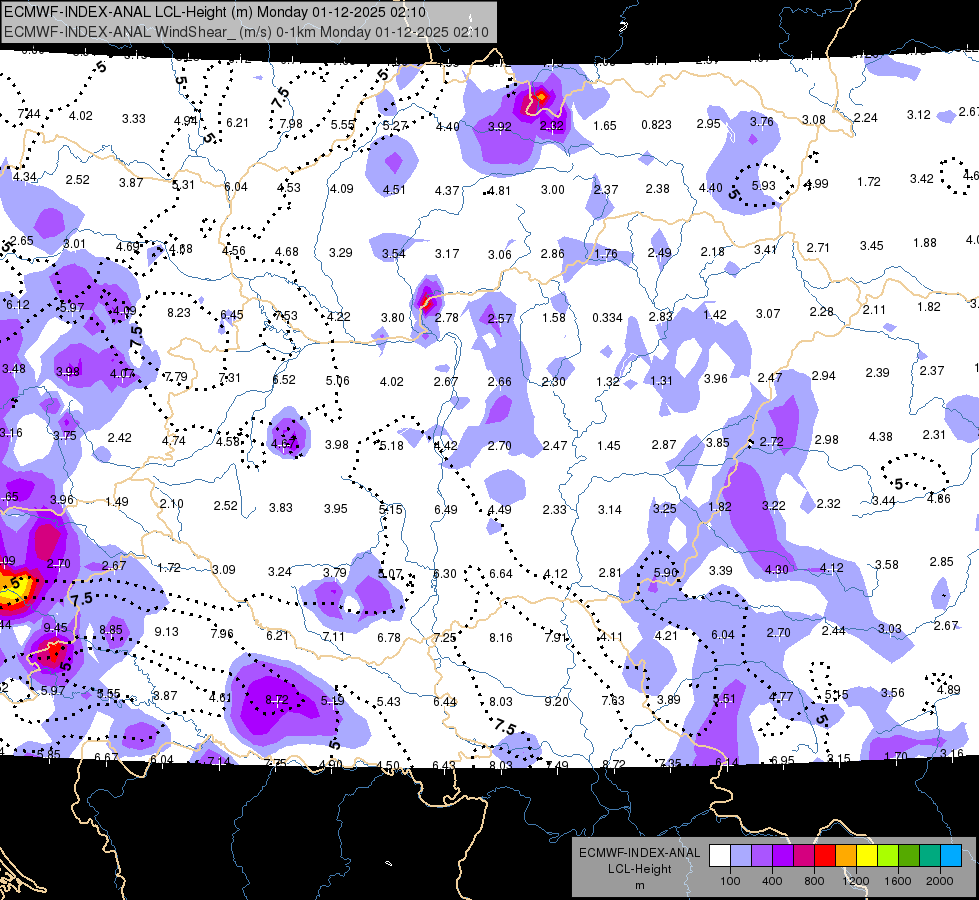Image resolution: width=979 pixels, height=900 pixels.
Task: Click the wind shear value 5.90
Action: (666, 573)
